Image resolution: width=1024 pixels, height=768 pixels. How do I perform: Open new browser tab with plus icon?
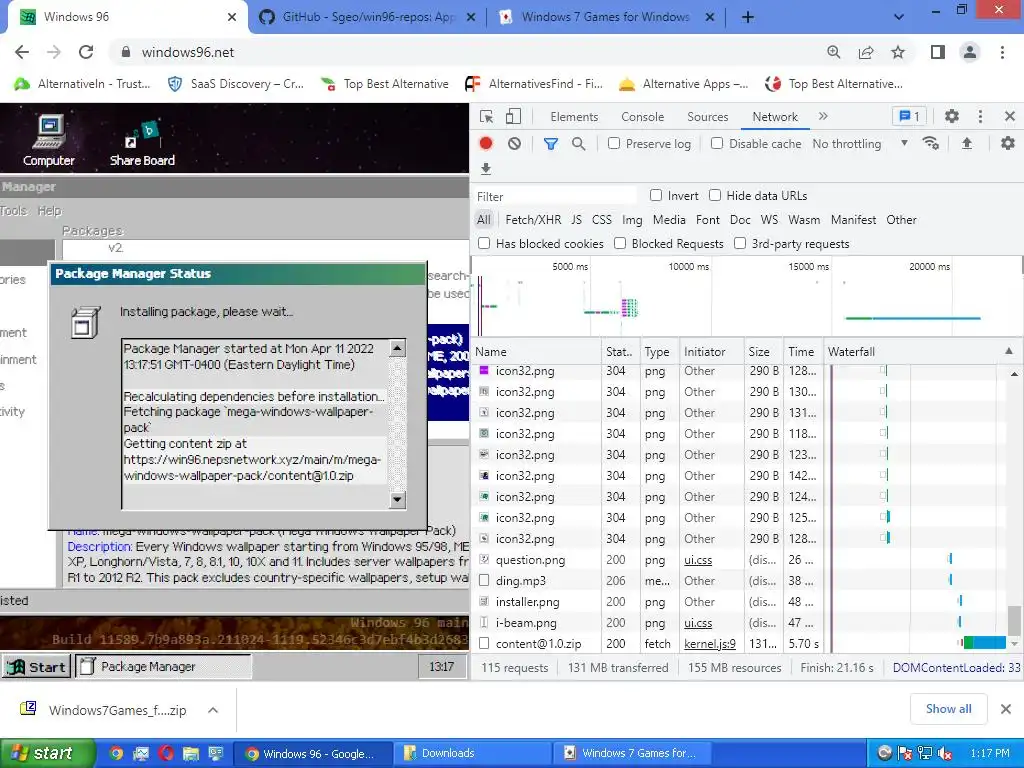click(748, 17)
